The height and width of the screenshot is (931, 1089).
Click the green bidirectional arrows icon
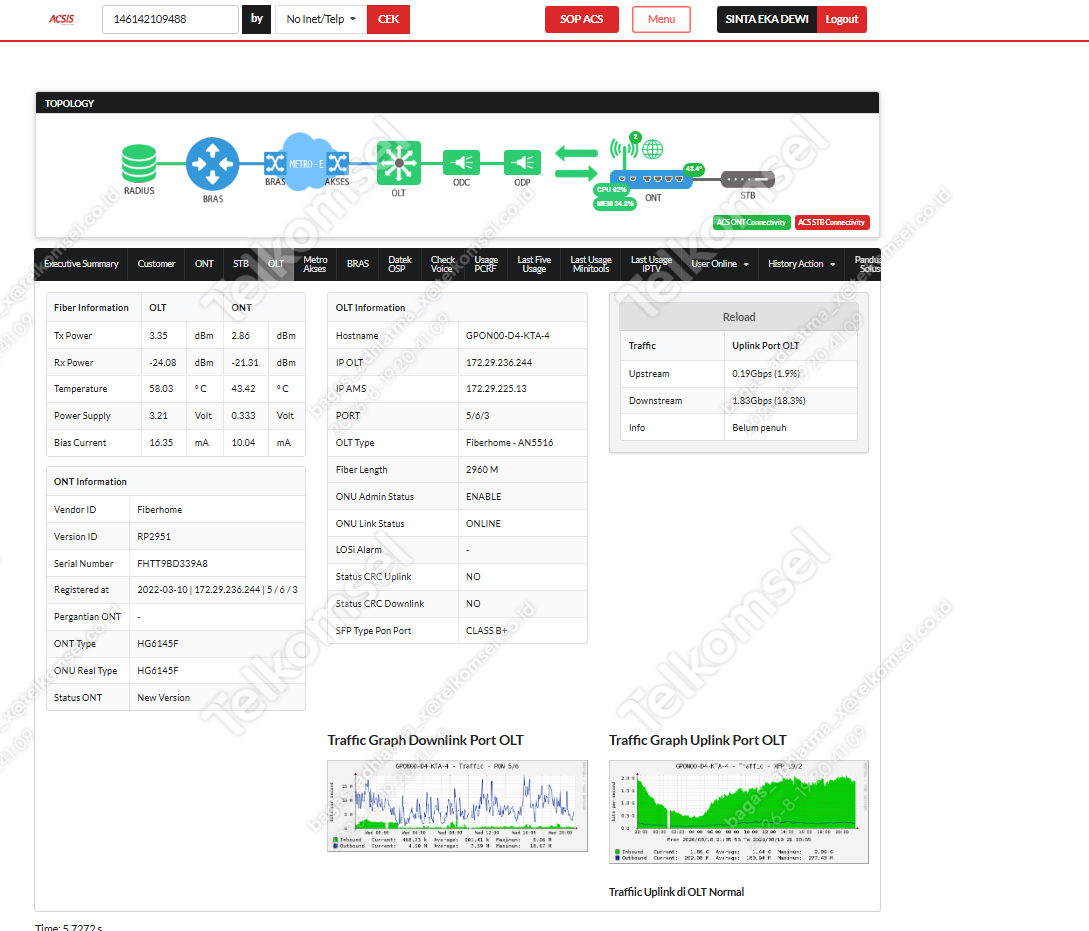pyautogui.click(x=576, y=163)
